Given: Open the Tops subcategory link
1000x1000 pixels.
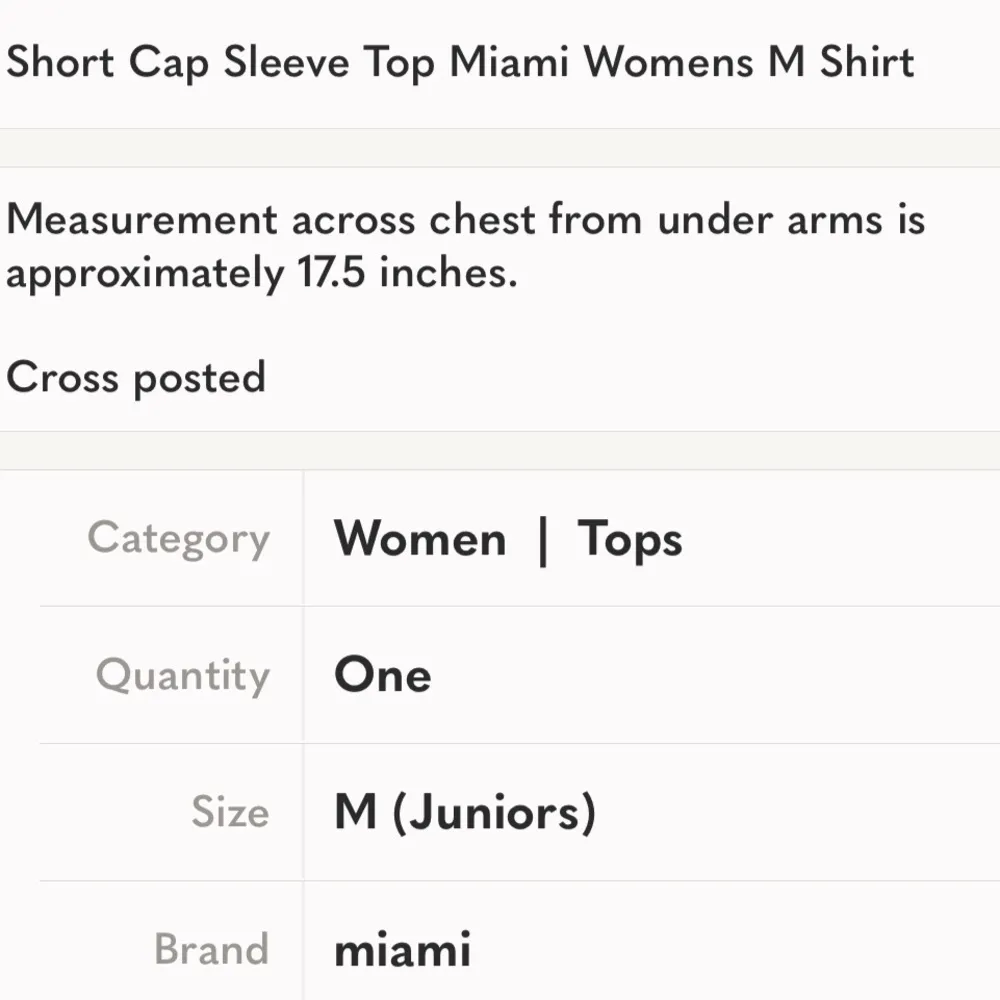Looking at the screenshot, I should 630,540.
